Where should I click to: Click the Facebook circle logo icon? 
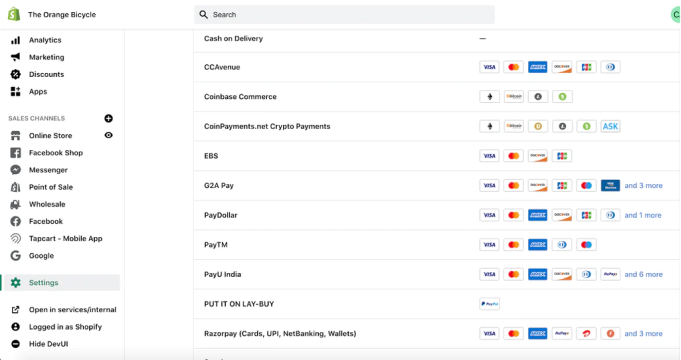point(16,221)
